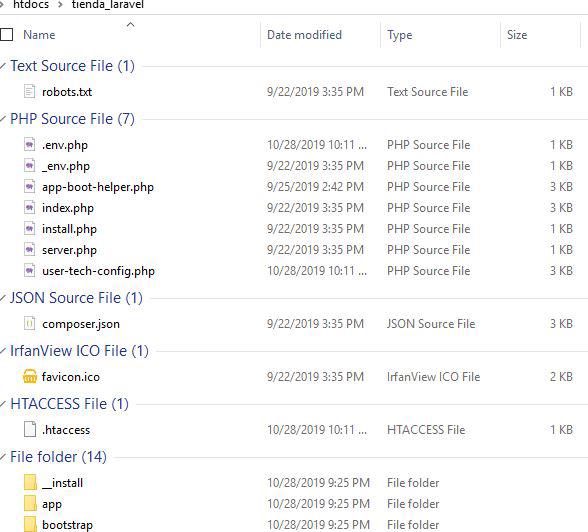
Task: Click the .env.php file icon
Action: (x=30, y=144)
